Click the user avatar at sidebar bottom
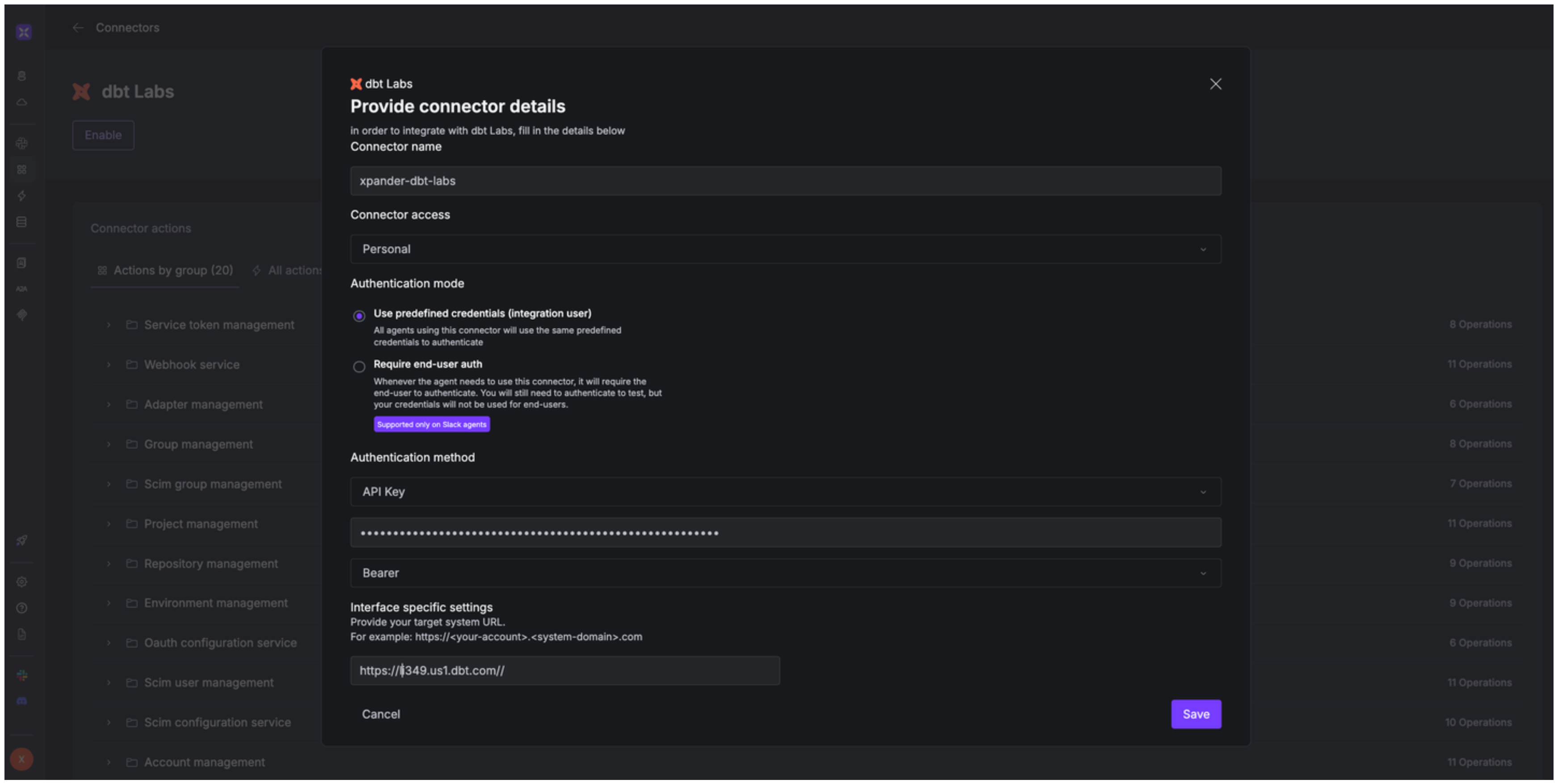 click(22, 759)
